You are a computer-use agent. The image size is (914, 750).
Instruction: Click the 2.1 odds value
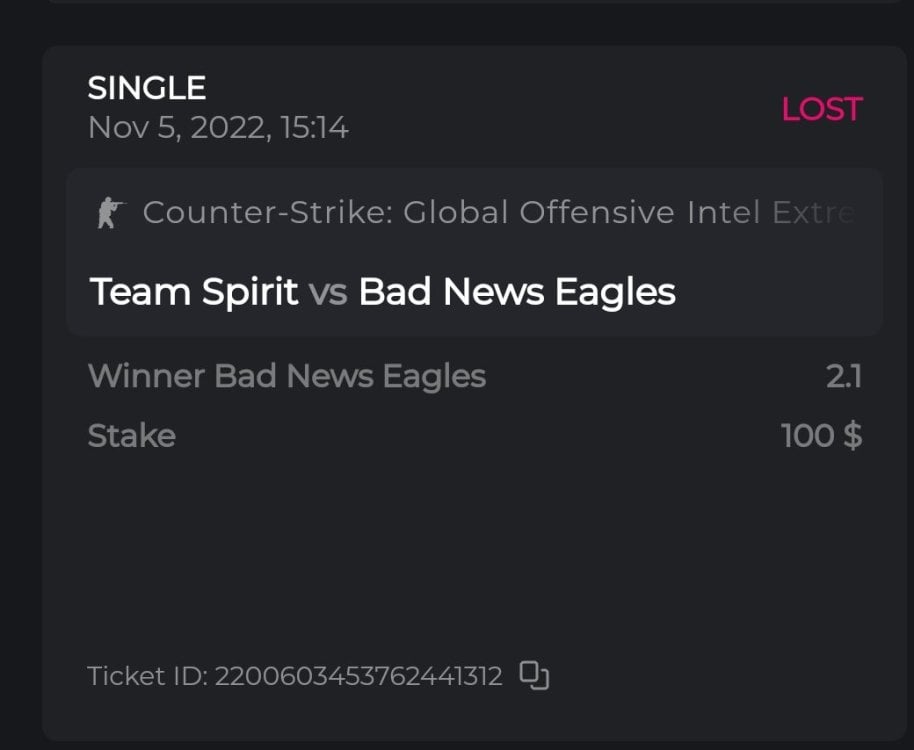[844, 376]
